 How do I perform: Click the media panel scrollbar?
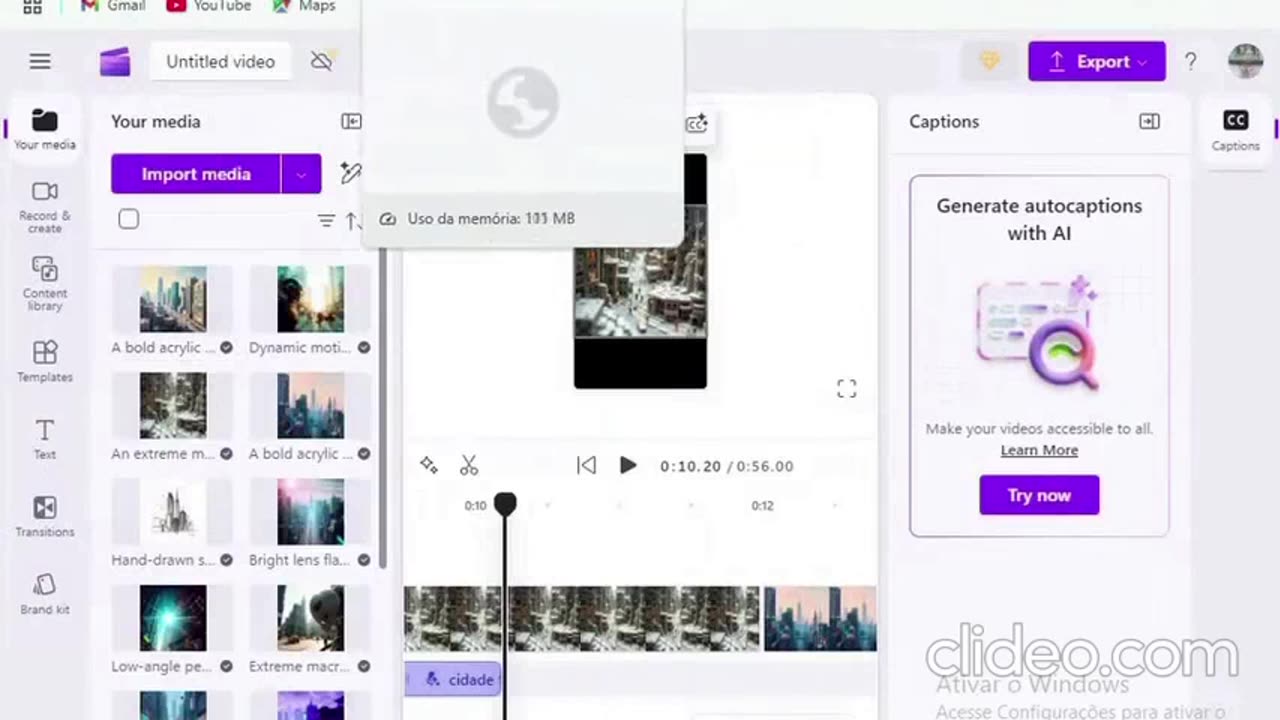click(383, 410)
